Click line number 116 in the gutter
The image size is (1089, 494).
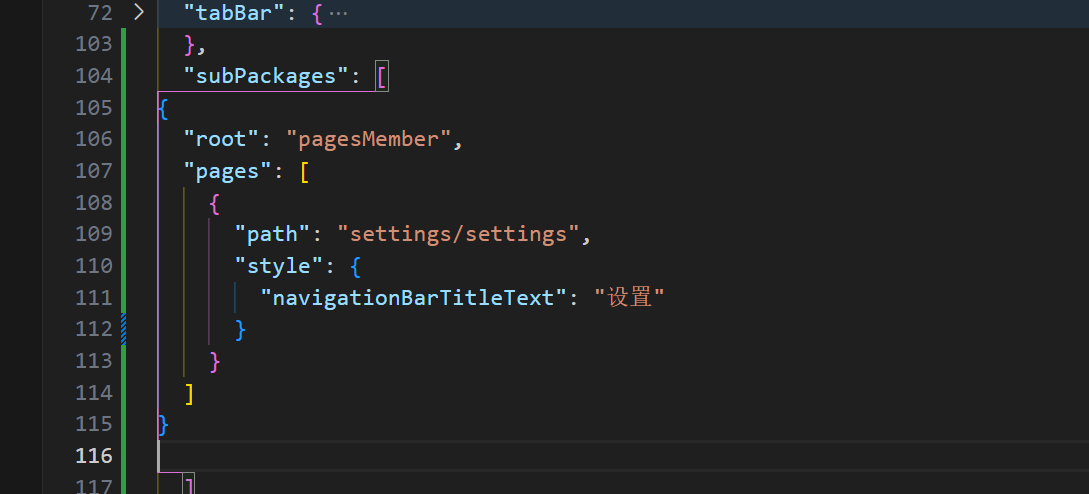[94, 456]
